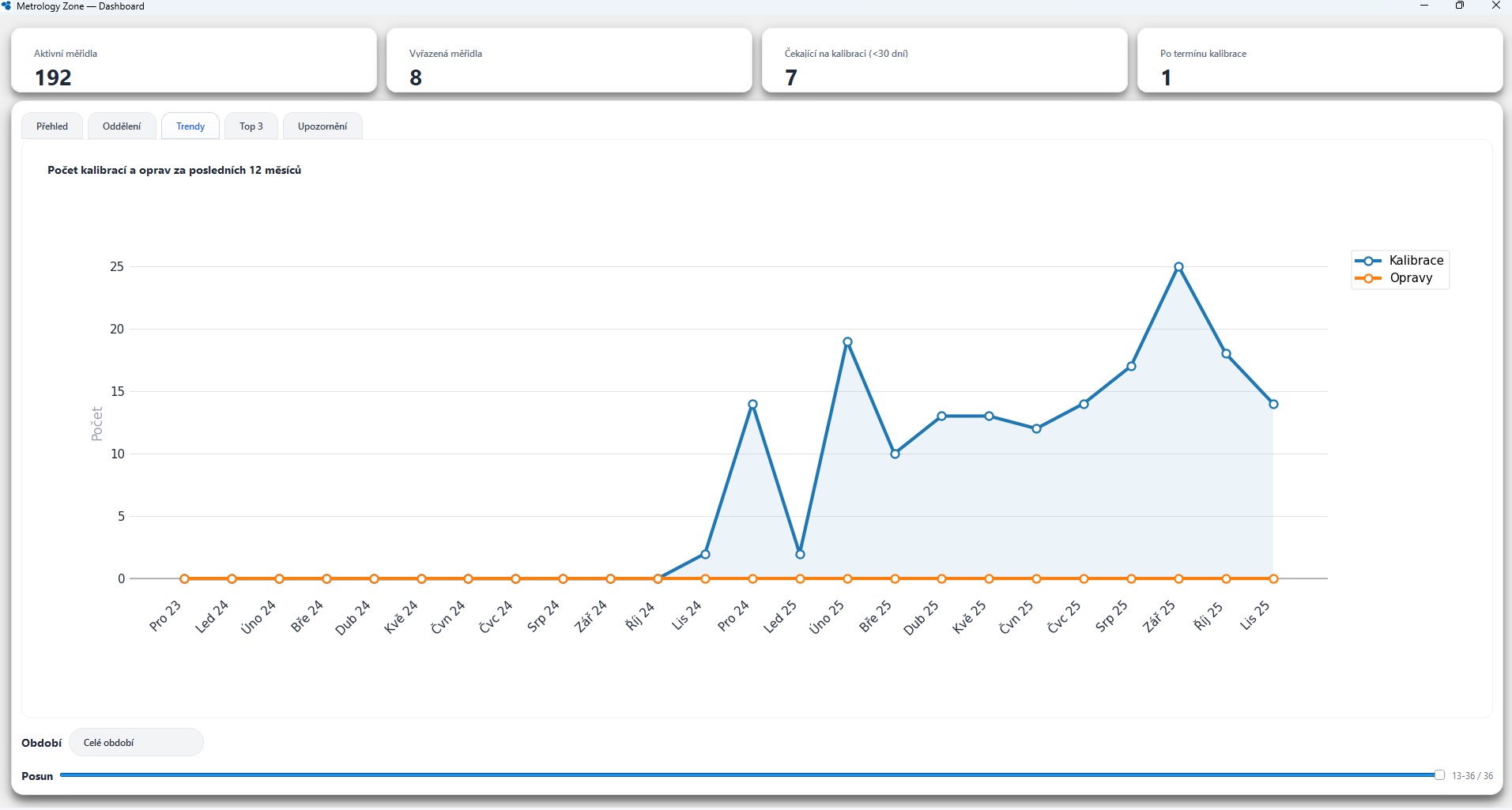Image resolution: width=1512 pixels, height=810 pixels.
Task: Minimize the Metrology Zone window
Action: click(x=1424, y=6)
